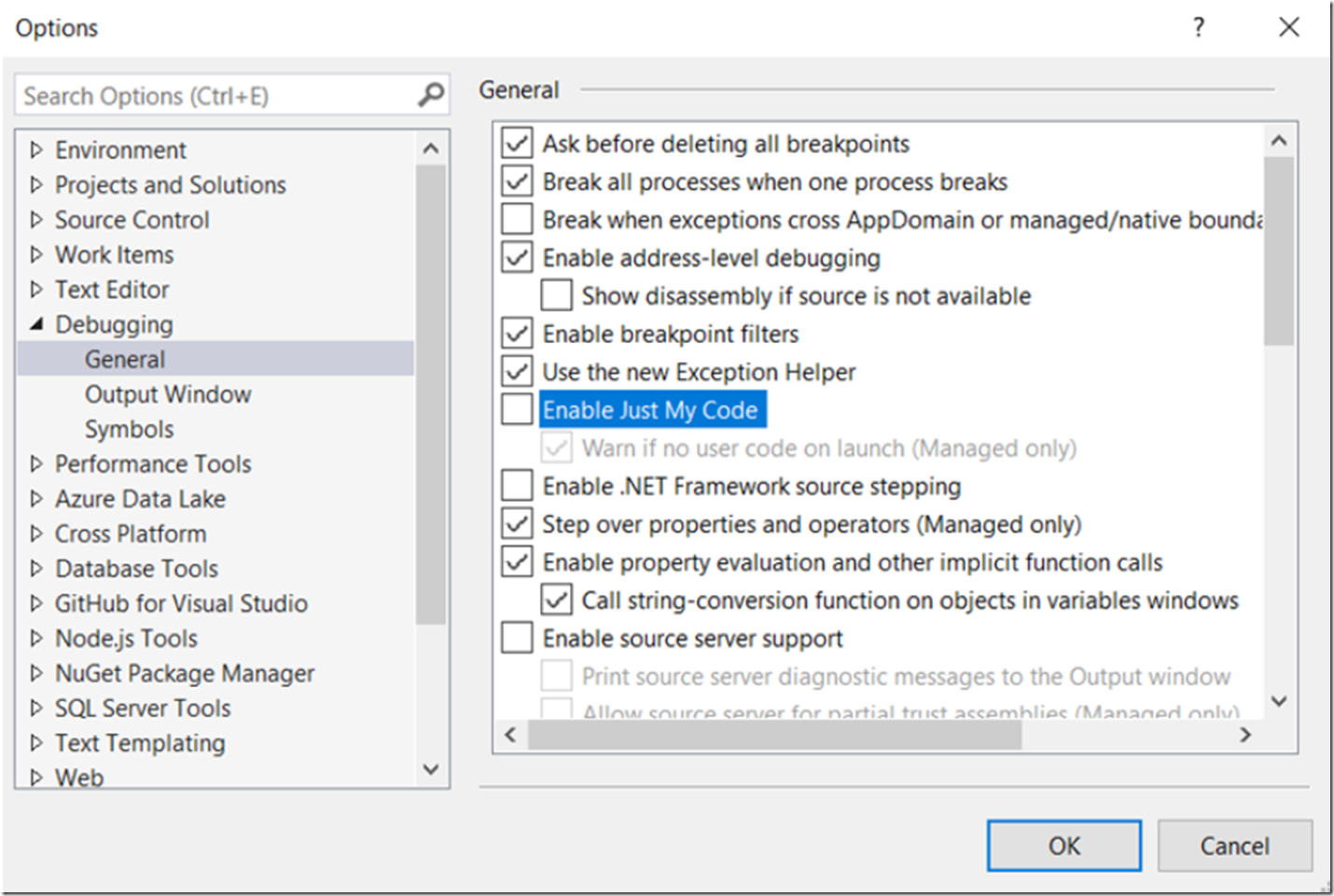Click horizontal scrollbar left arrow
Viewport: 1334px width, 896px height.
[510, 735]
